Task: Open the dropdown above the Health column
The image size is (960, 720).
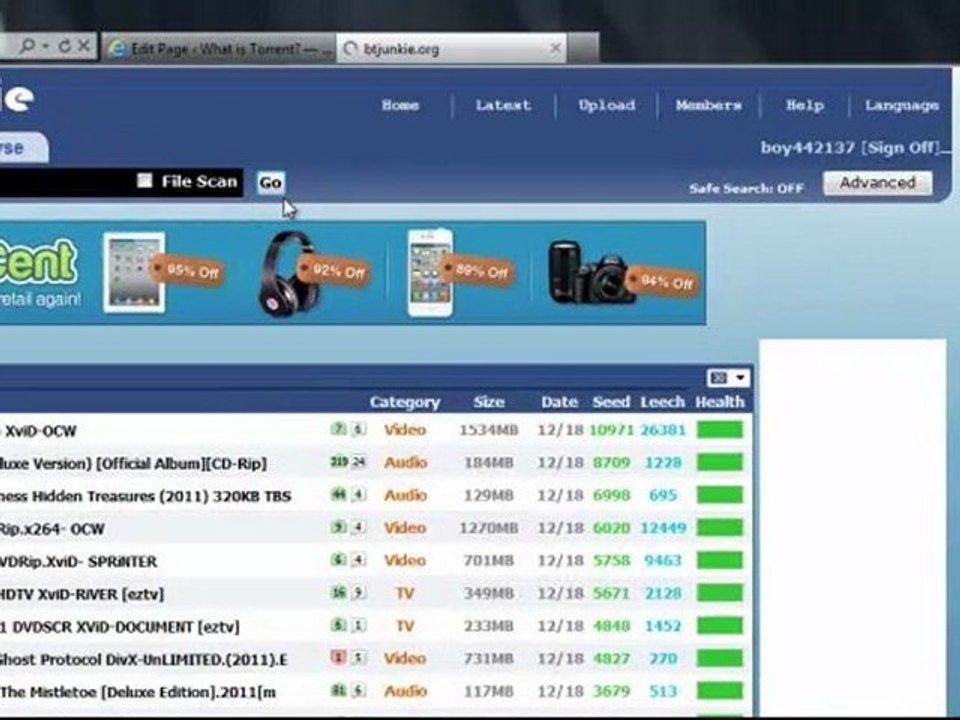Action: tap(727, 378)
